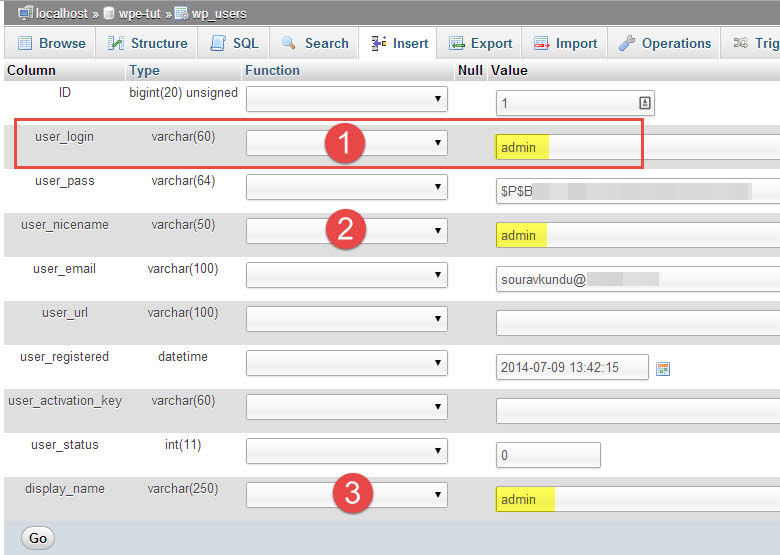Click the bigint(20) unsigned type text

(184, 93)
